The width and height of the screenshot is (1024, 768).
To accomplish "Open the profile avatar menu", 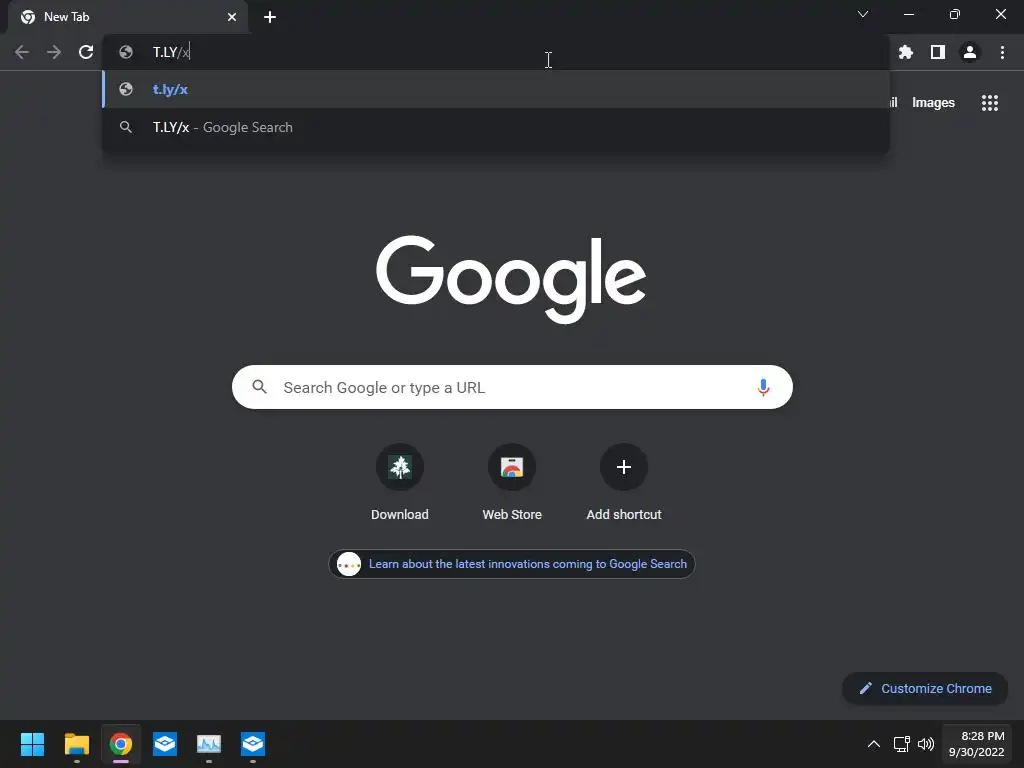I will [970, 52].
